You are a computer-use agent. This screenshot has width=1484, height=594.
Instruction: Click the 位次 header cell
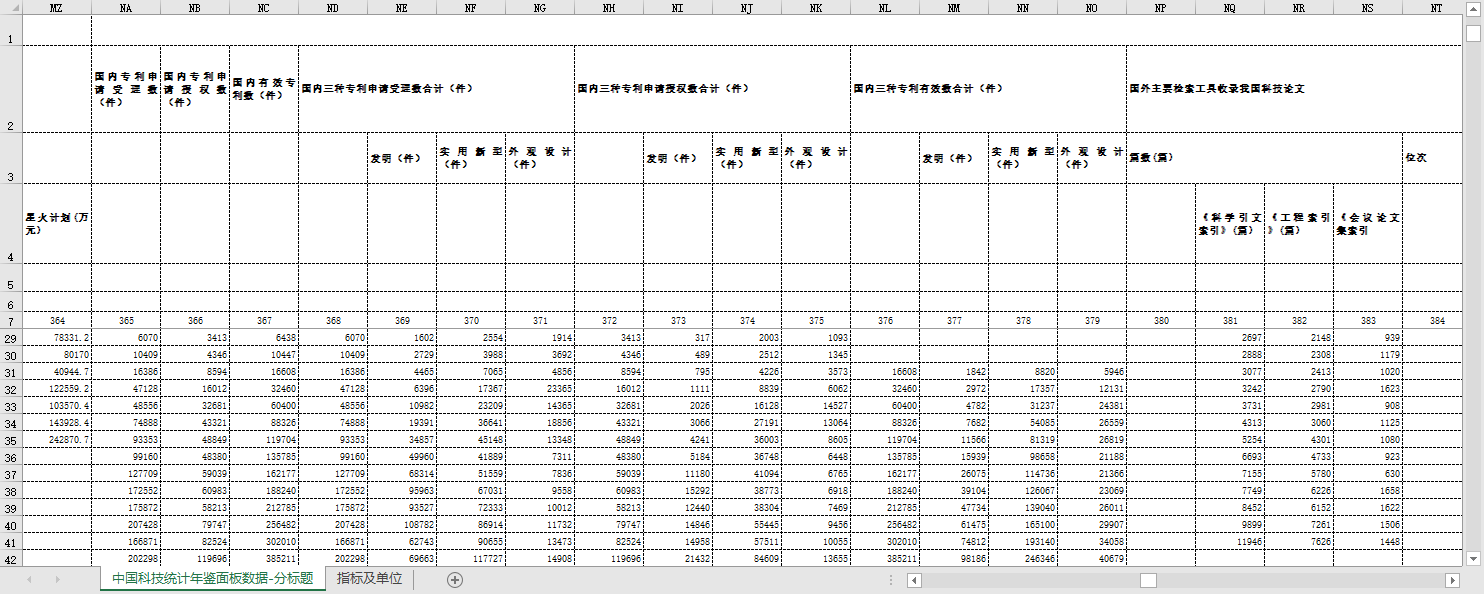[1442, 158]
